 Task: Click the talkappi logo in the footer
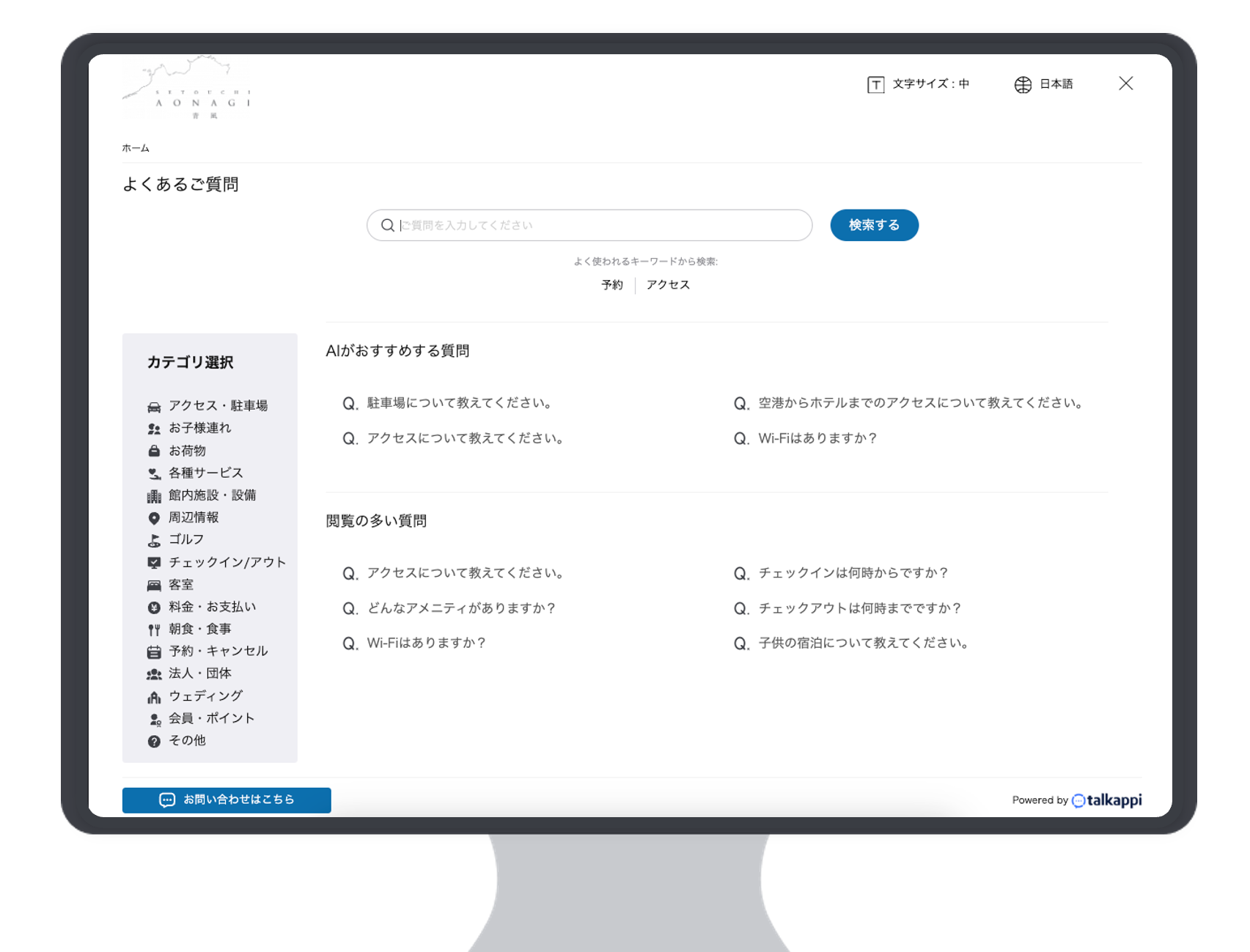[1107, 800]
